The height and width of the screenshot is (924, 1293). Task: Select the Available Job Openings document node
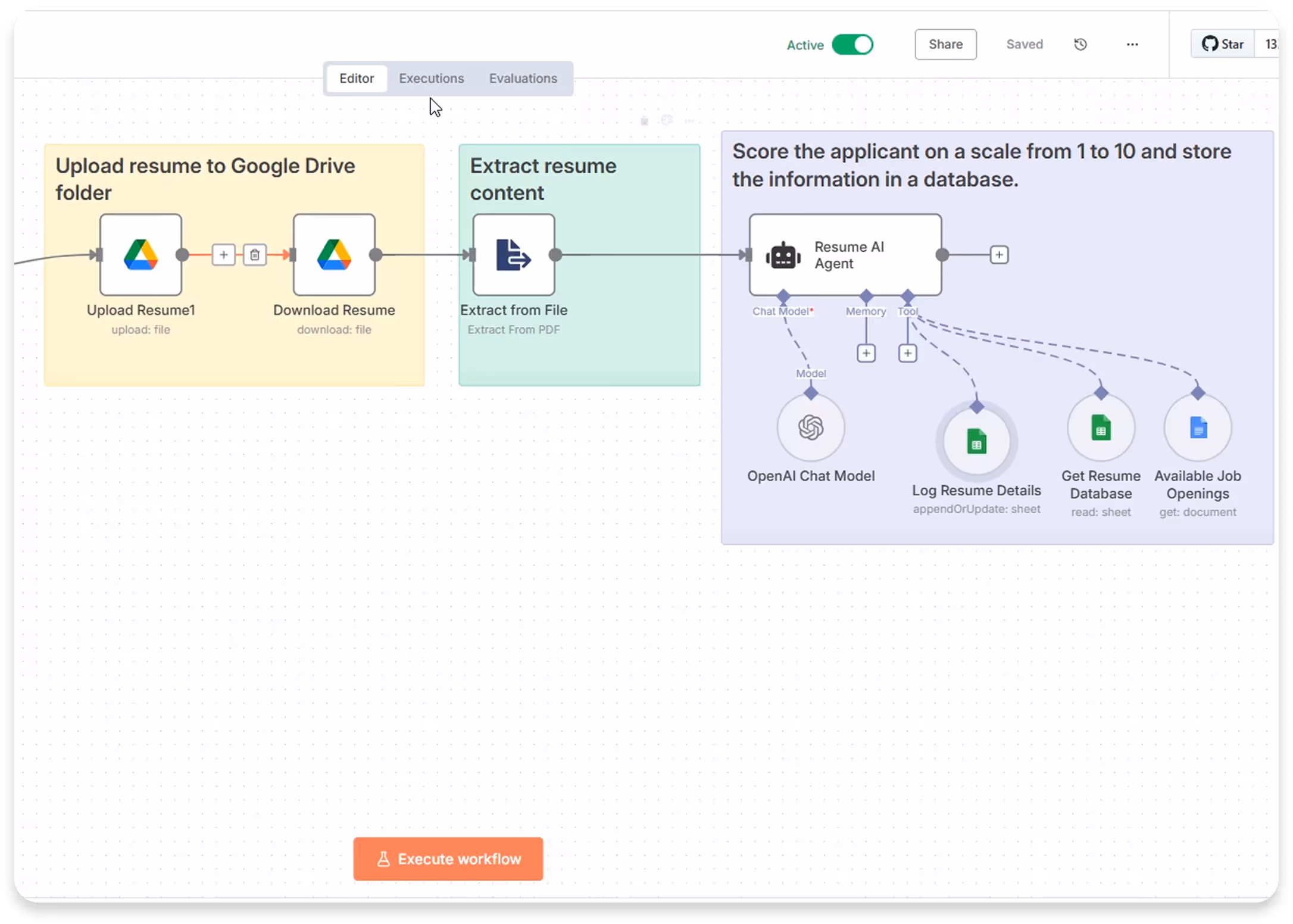(1197, 427)
